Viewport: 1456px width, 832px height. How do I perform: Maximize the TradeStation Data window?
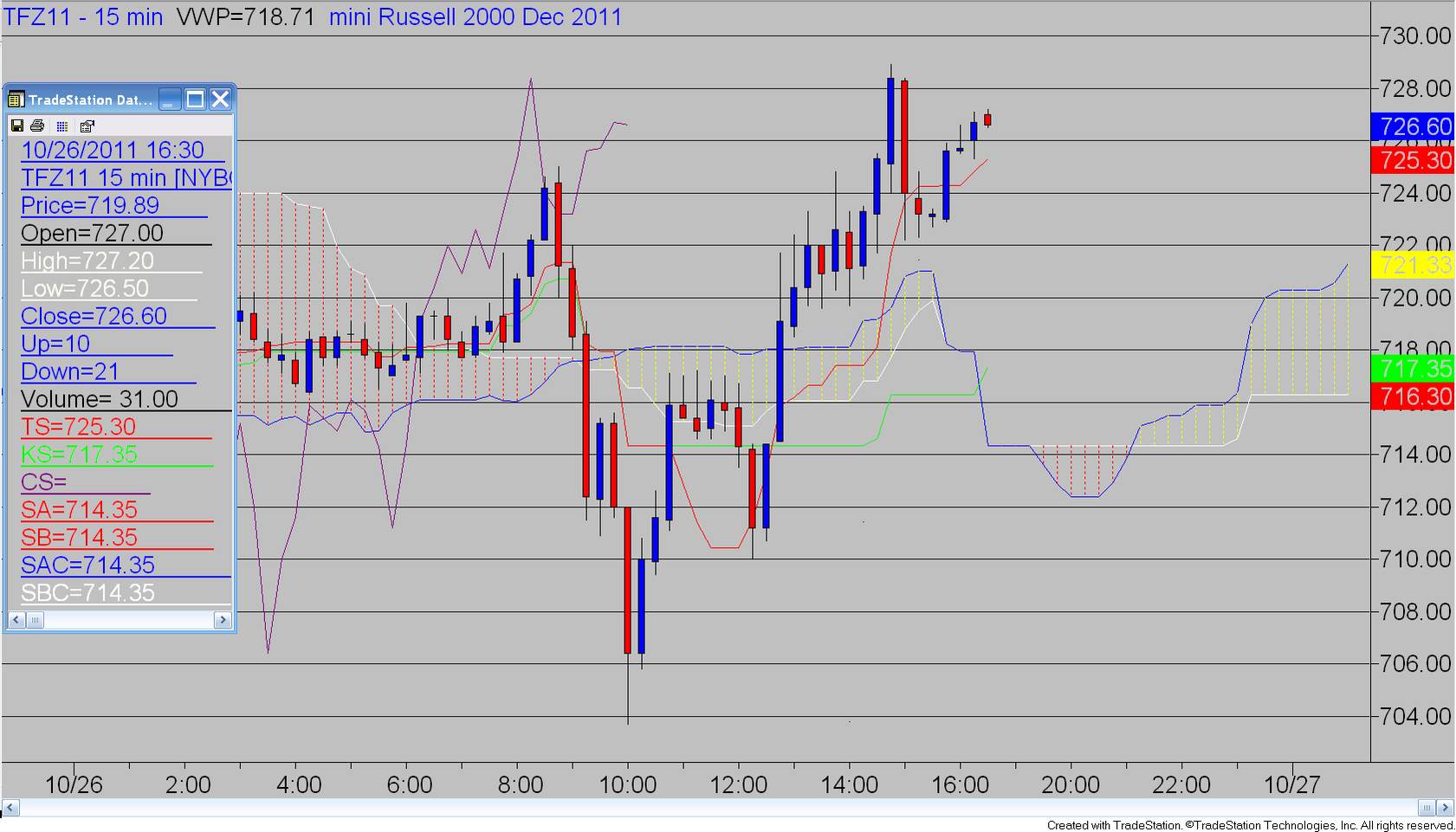[196, 100]
